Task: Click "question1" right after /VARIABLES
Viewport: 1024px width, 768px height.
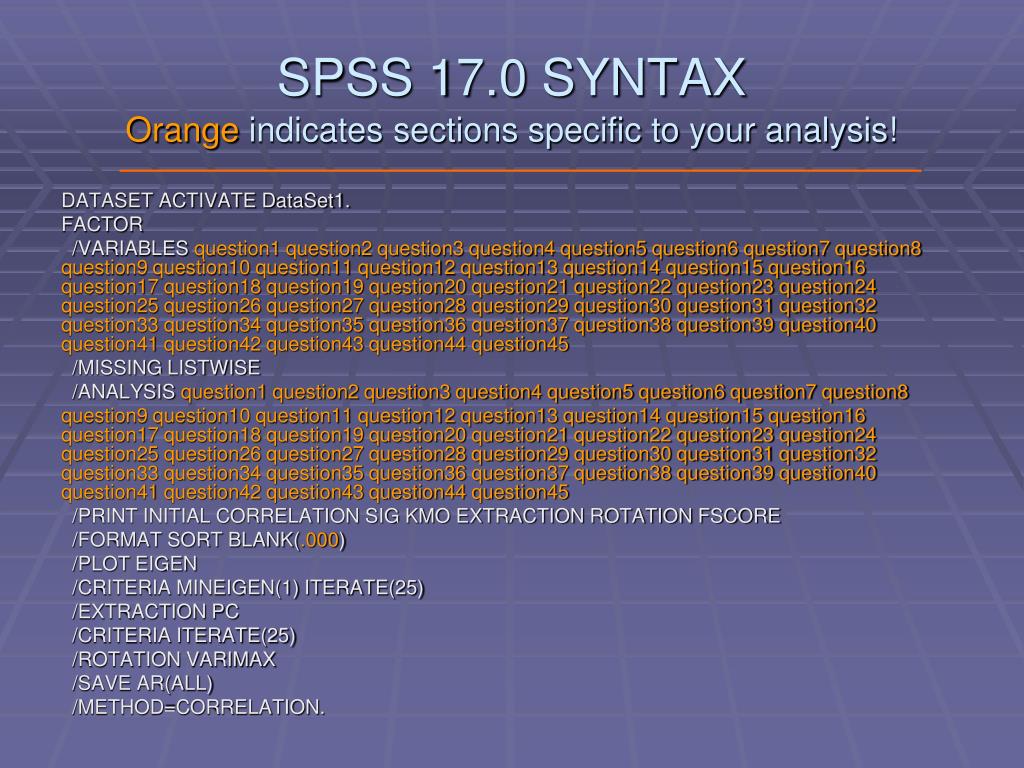Action: (236, 249)
